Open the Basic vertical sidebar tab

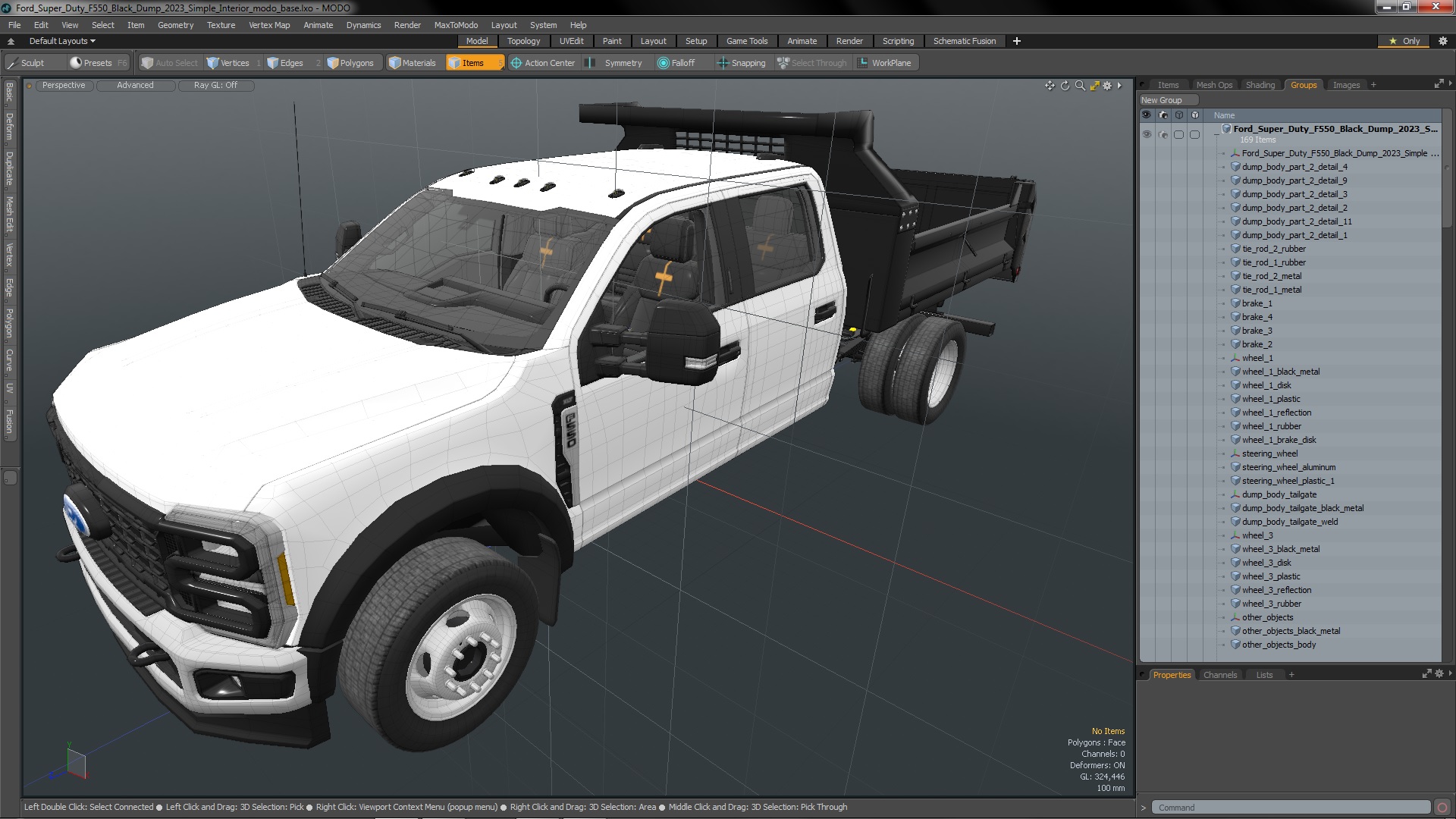point(9,93)
